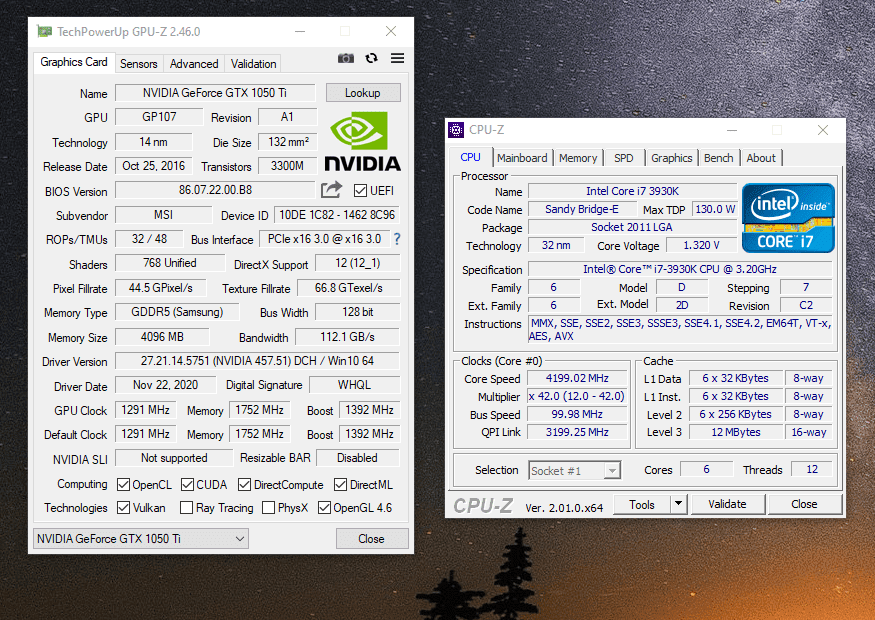This screenshot has width=875, height=620.
Task: Click the CPU-Z title bar app icon
Action: [456, 129]
